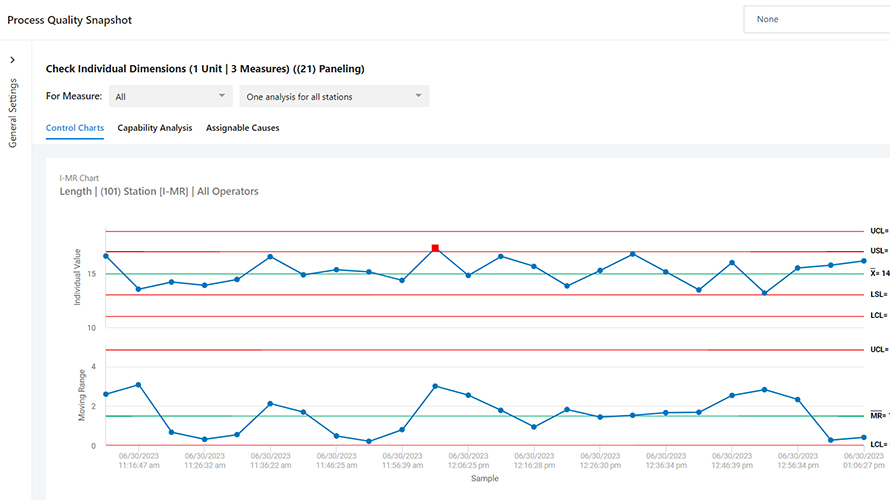Switch to the Control Charts tab

(75, 128)
